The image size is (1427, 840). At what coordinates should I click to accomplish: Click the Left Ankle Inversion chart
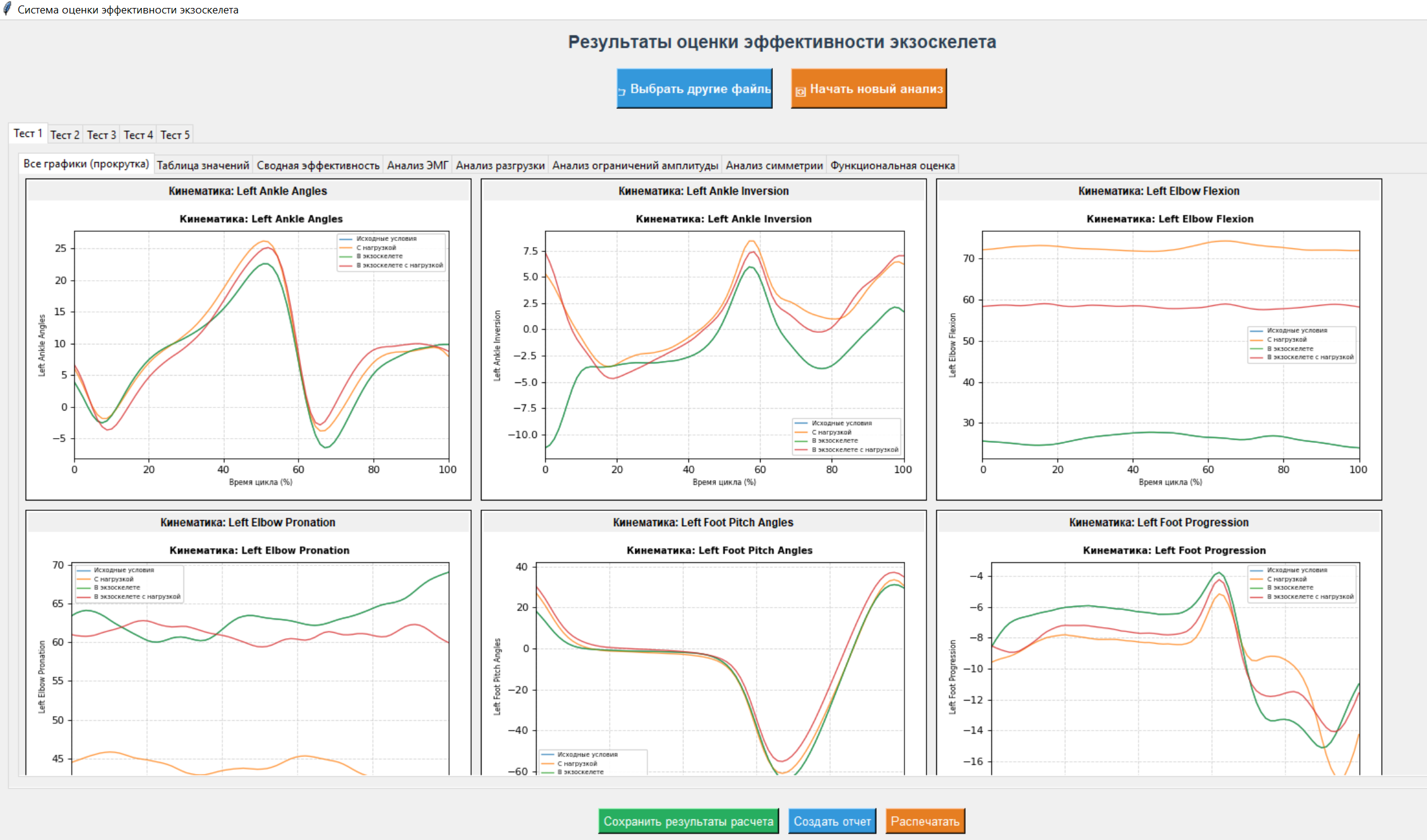point(724,344)
